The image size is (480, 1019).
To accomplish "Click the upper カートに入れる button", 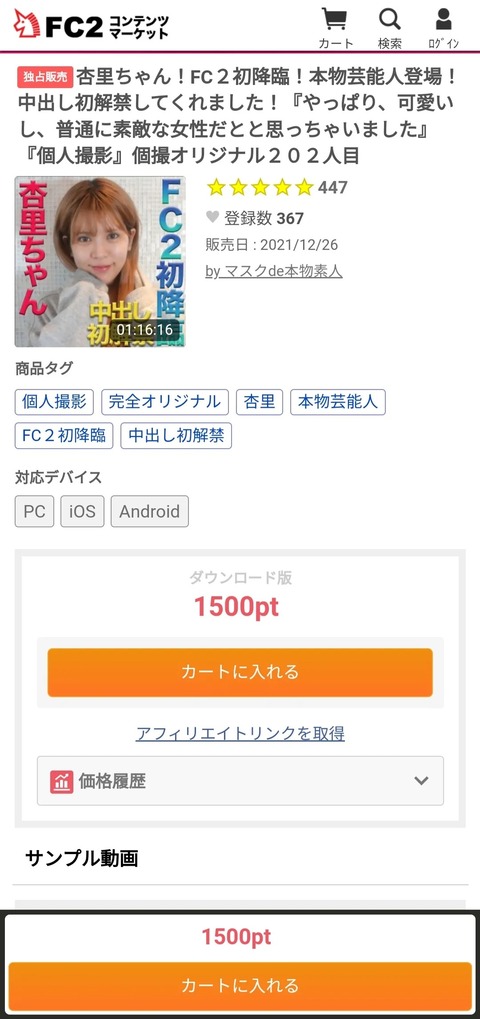I will [x=240, y=672].
